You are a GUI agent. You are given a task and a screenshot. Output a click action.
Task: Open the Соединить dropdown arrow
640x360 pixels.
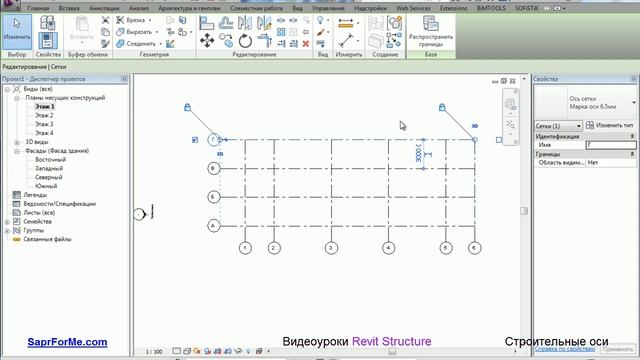pyautogui.click(x=160, y=44)
